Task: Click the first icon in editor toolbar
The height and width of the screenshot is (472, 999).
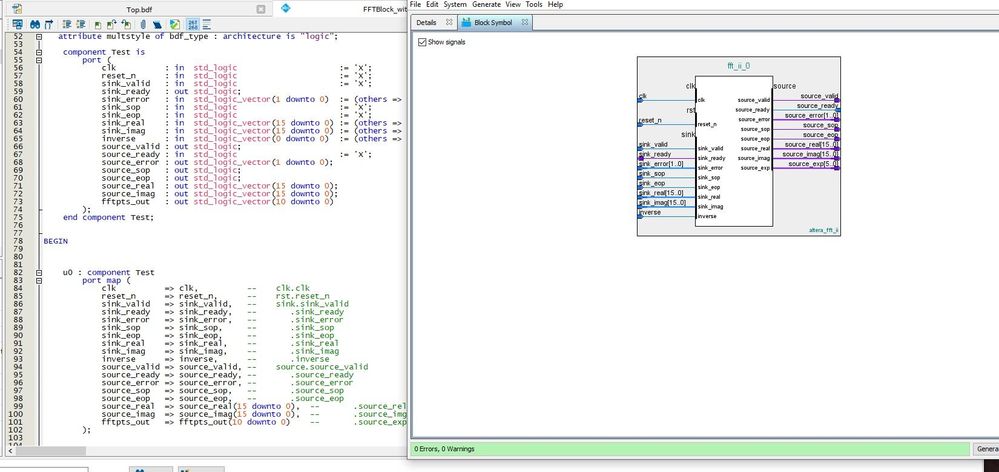Action: pyautogui.click(x=16, y=24)
